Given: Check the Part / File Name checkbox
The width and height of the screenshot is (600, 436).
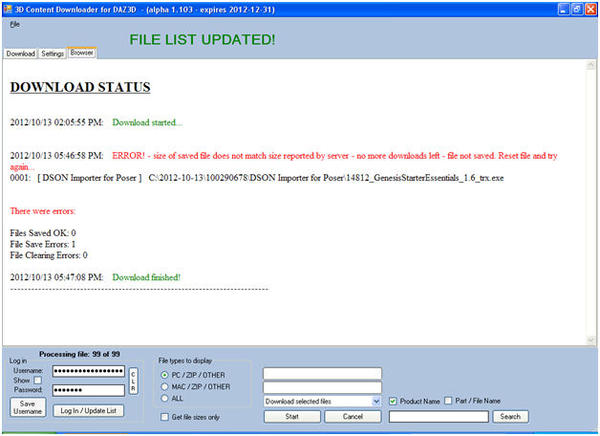Looking at the screenshot, I should 448,401.
